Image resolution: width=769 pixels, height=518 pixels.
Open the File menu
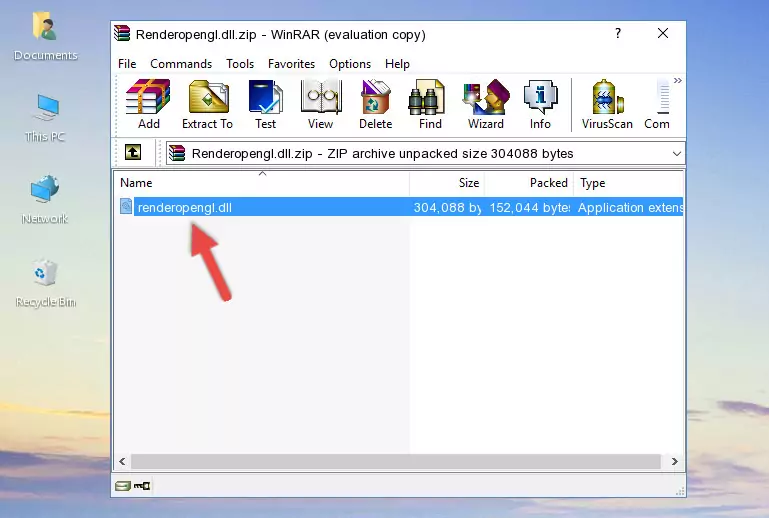(127, 64)
